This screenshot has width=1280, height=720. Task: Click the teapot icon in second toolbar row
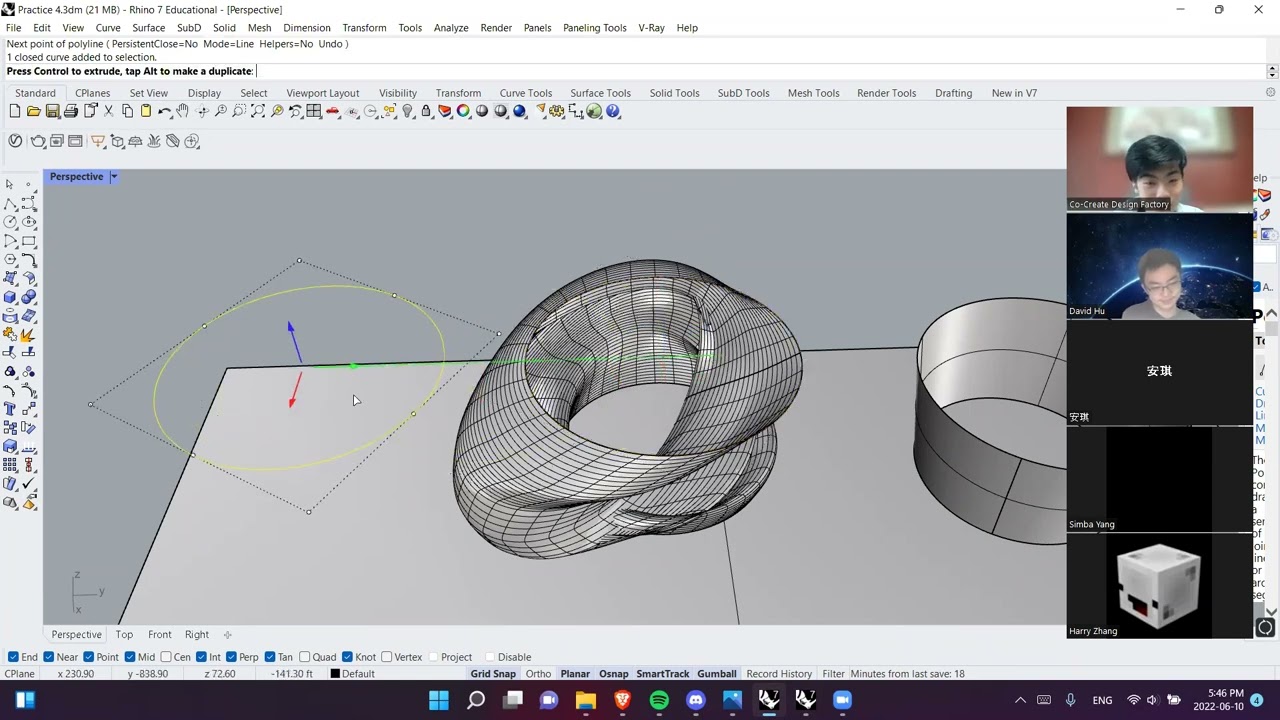coord(38,141)
